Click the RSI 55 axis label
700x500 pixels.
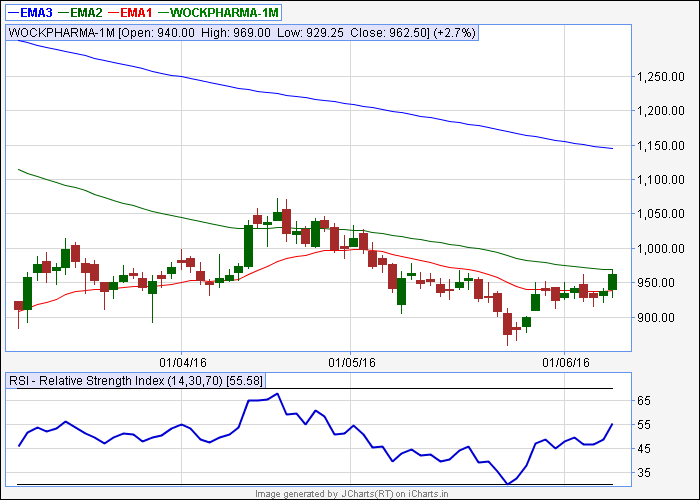[643, 425]
